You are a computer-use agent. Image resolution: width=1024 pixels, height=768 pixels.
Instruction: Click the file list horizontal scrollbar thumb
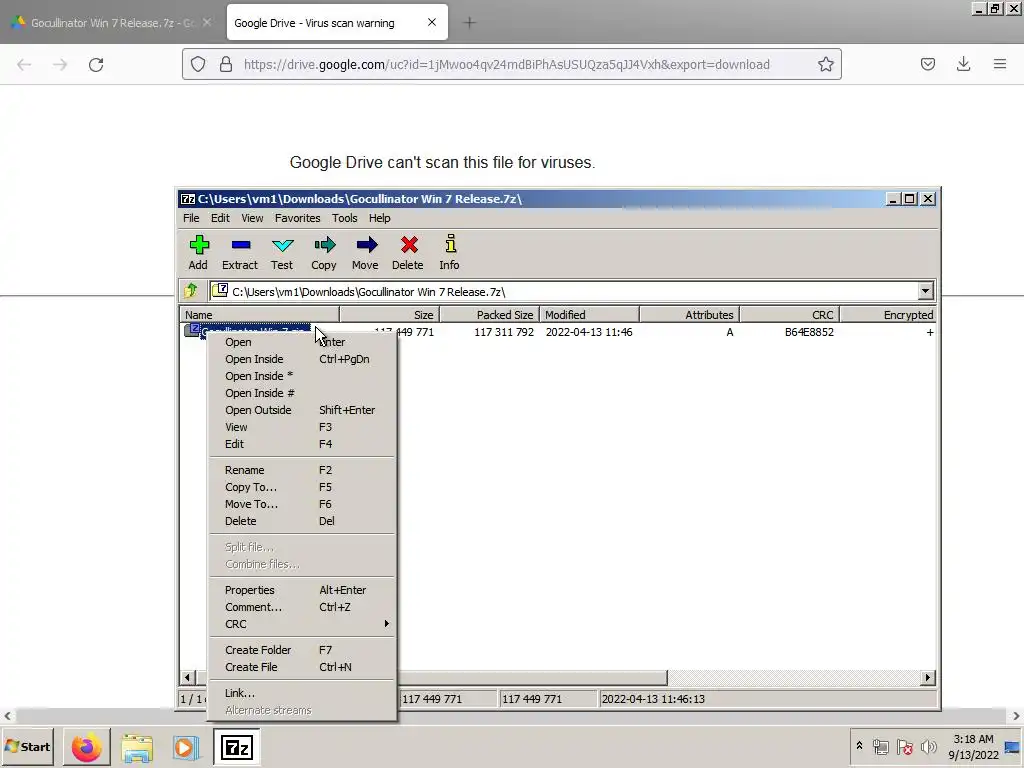(533, 678)
